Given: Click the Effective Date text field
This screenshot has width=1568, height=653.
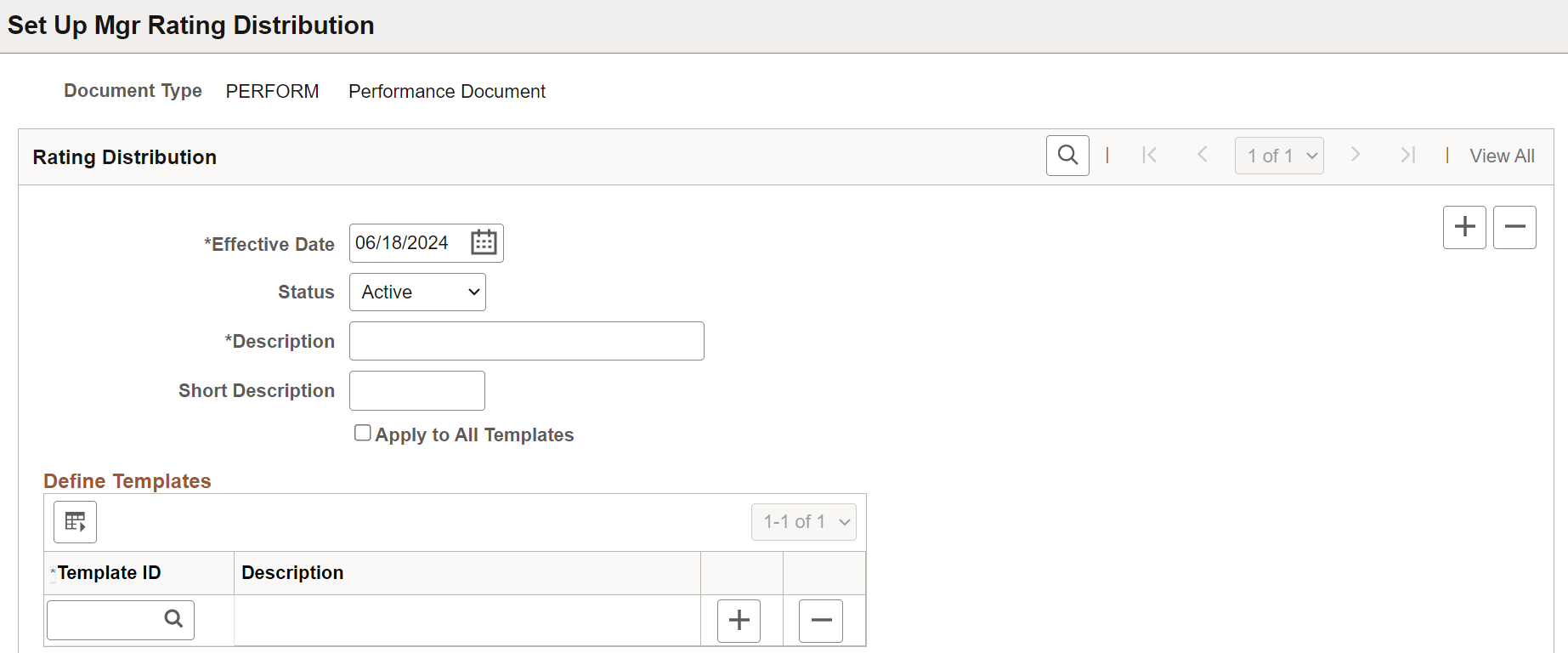Looking at the screenshot, I should click(x=408, y=243).
